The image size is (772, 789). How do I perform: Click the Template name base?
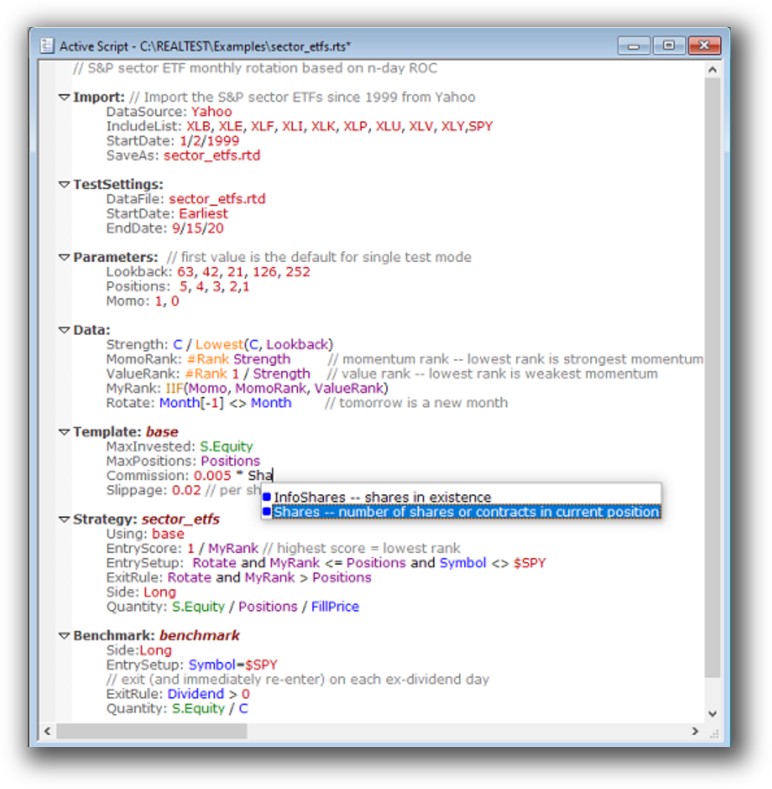162,432
